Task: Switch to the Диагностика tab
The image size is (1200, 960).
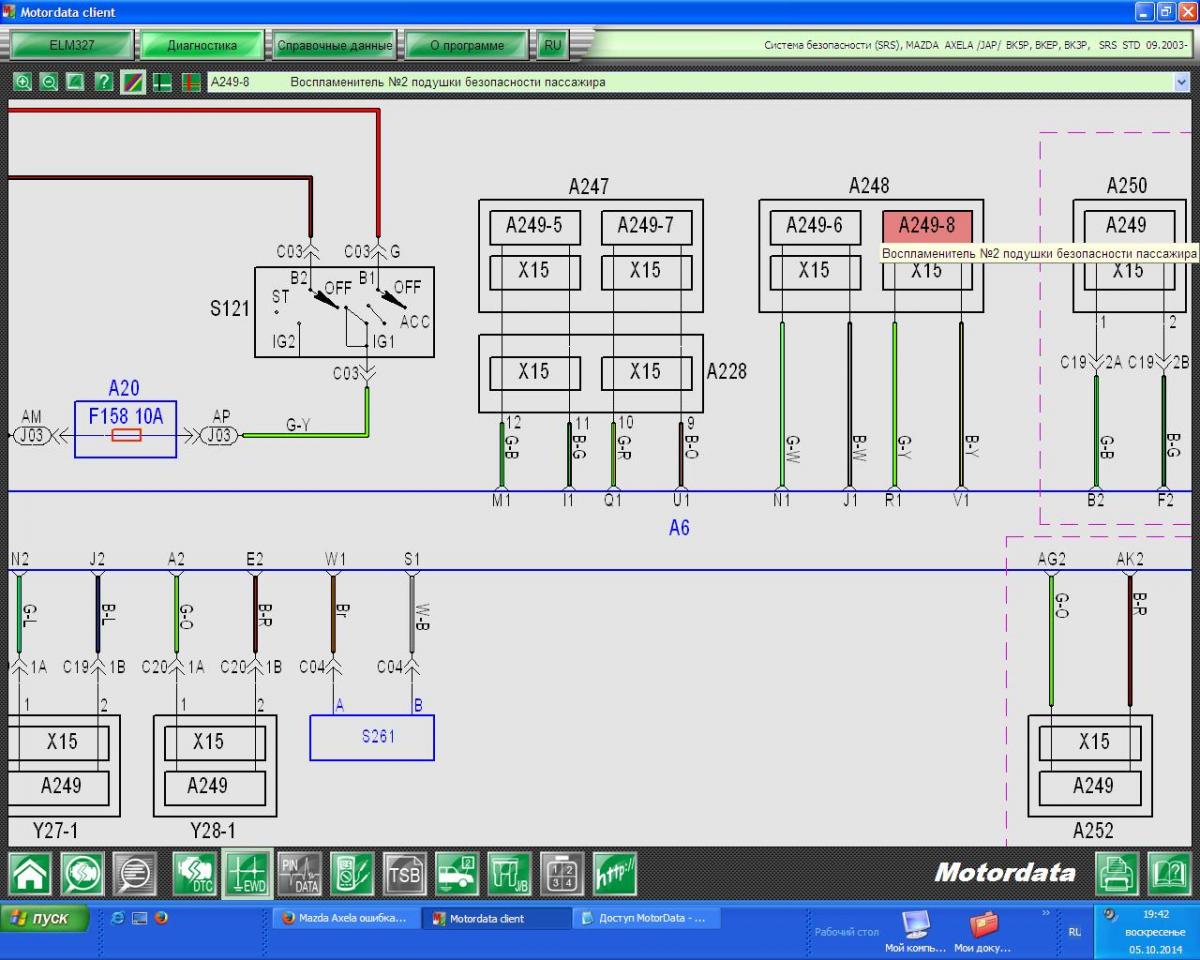Action: pos(202,45)
